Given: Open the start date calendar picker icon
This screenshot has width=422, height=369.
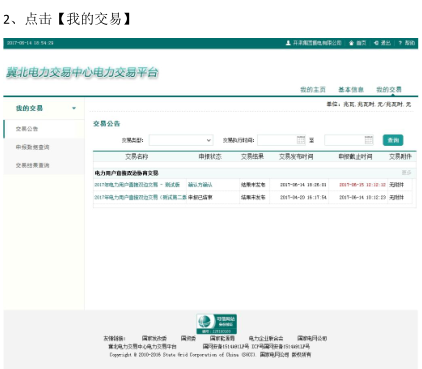Looking at the screenshot, I should tap(301, 140).
